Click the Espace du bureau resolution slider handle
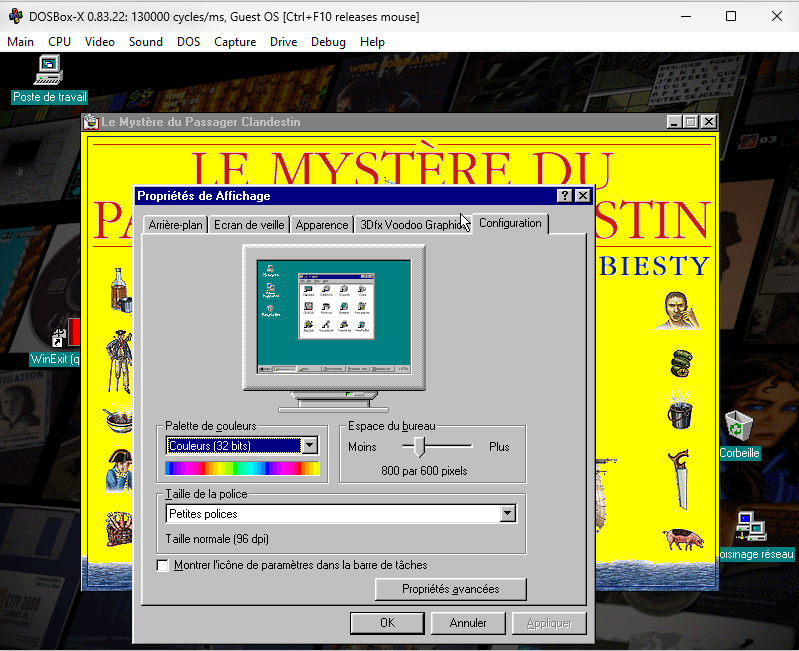This screenshot has width=799, height=651. tap(419, 446)
